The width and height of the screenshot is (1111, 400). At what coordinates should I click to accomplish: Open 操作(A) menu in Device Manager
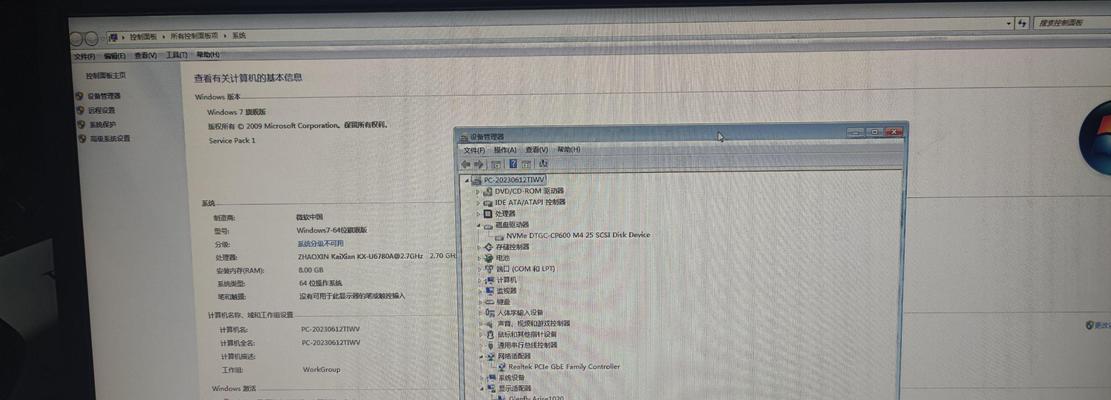coord(505,150)
